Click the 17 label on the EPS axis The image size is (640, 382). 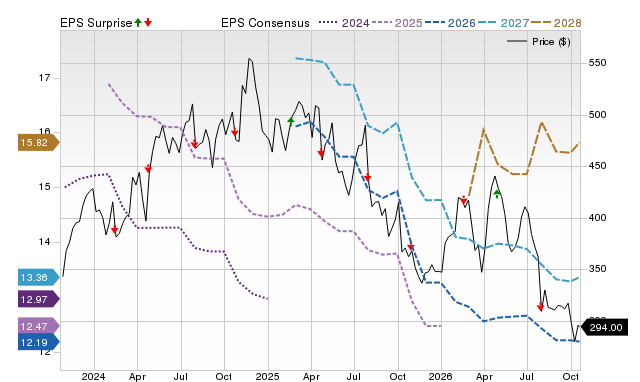[x=44, y=78]
